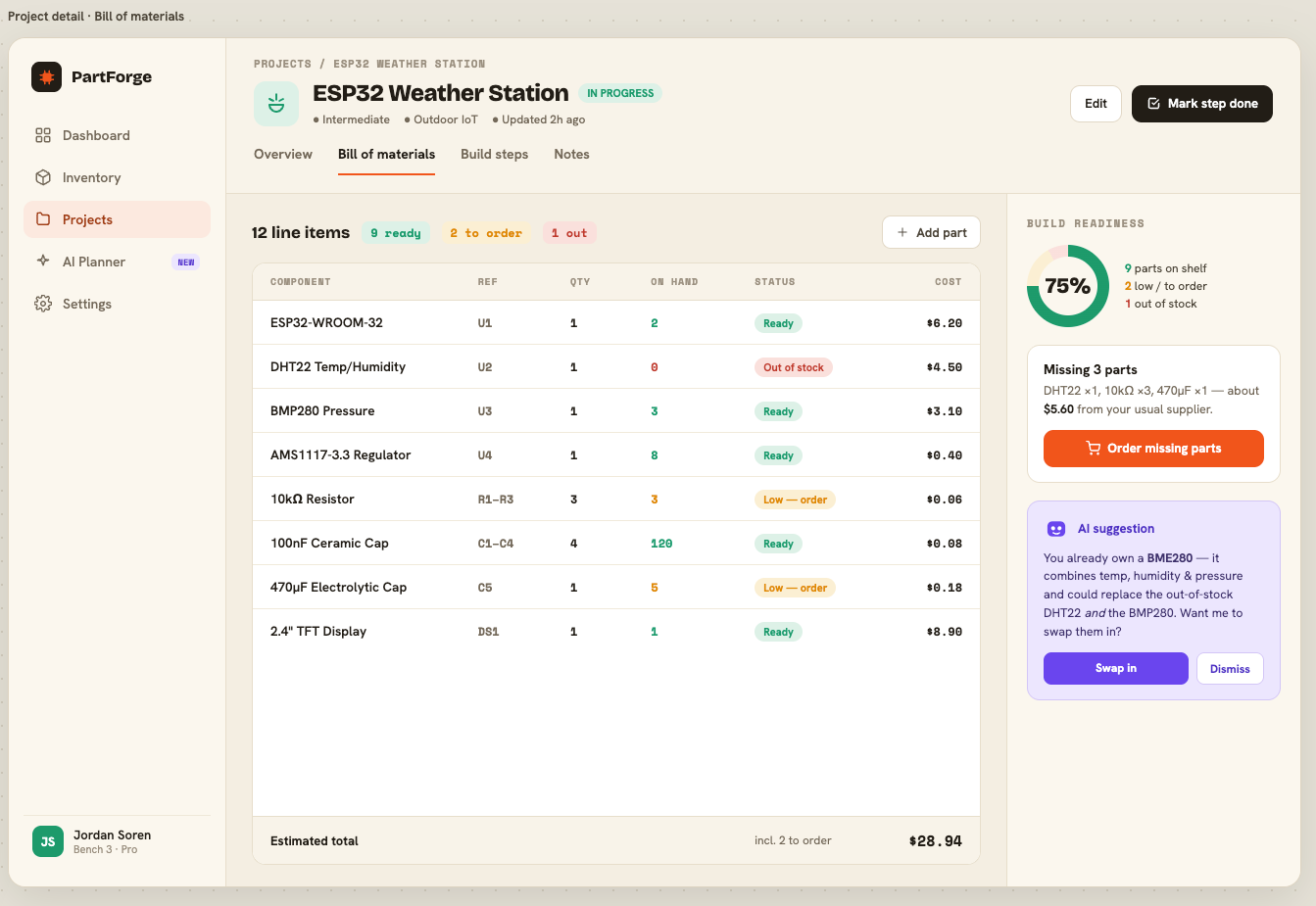Click the Dashboard grid icon
The height and width of the screenshot is (906, 1316).
click(43, 135)
